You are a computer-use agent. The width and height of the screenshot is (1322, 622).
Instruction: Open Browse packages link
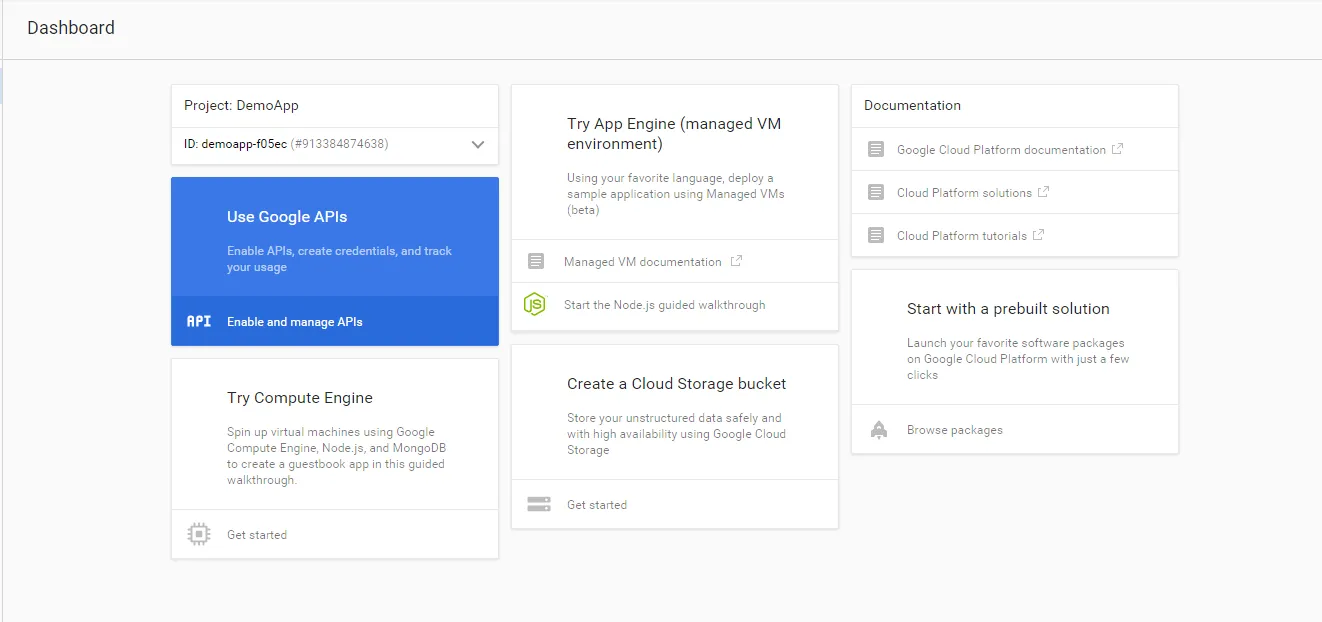click(955, 430)
